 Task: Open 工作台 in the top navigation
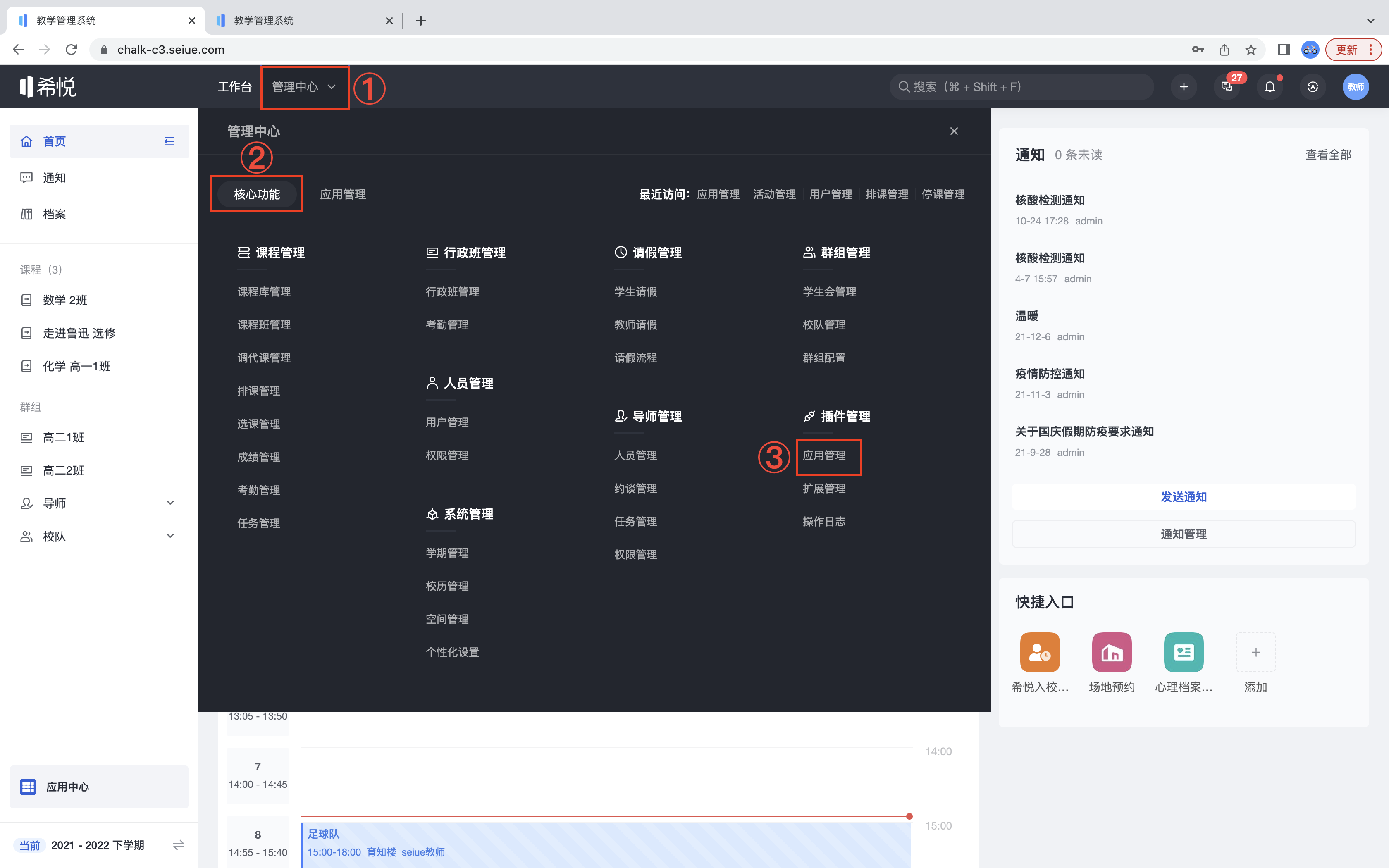pyautogui.click(x=234, y=87)
